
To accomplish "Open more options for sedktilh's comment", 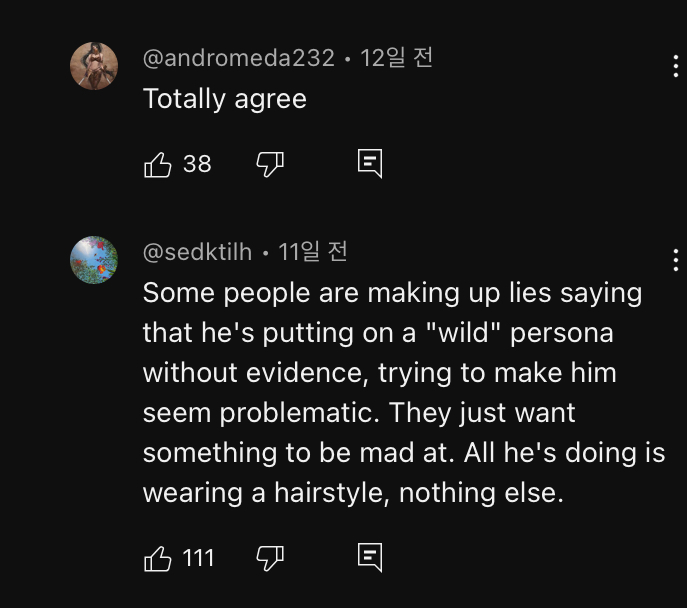I will pos(676,261).
